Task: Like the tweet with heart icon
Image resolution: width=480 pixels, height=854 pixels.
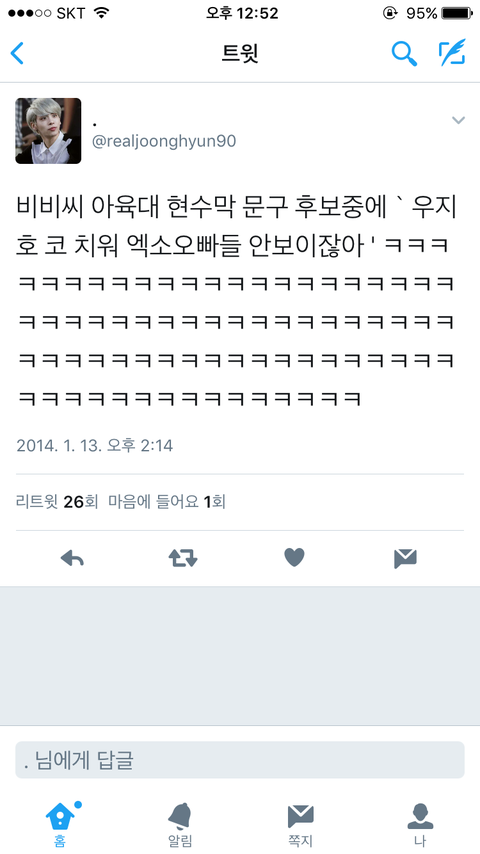Action: pyautogui.click(x=294, y=558)
